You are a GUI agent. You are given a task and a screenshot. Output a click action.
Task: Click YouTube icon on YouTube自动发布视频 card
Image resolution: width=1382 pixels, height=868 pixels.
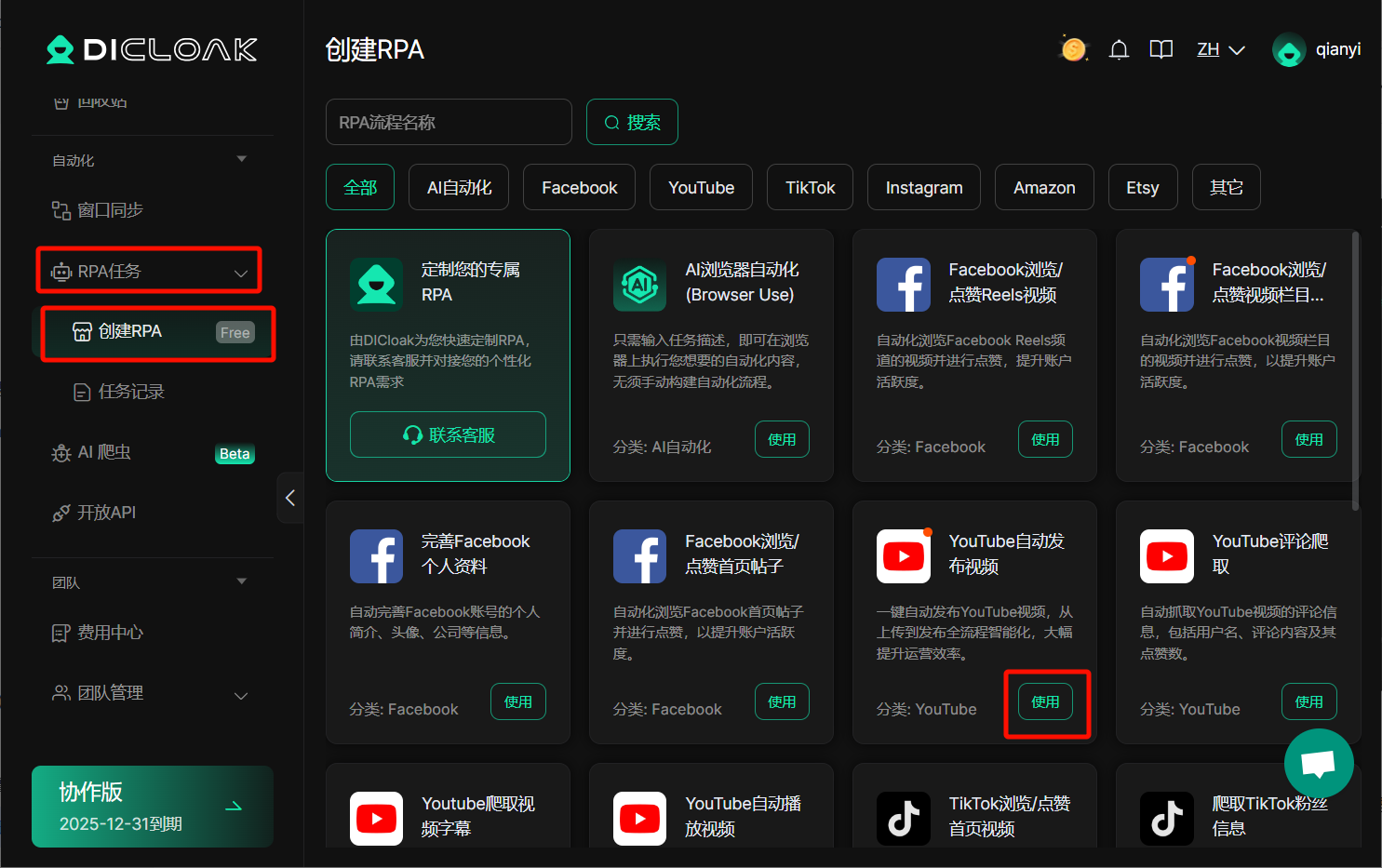tap(904, 556)
